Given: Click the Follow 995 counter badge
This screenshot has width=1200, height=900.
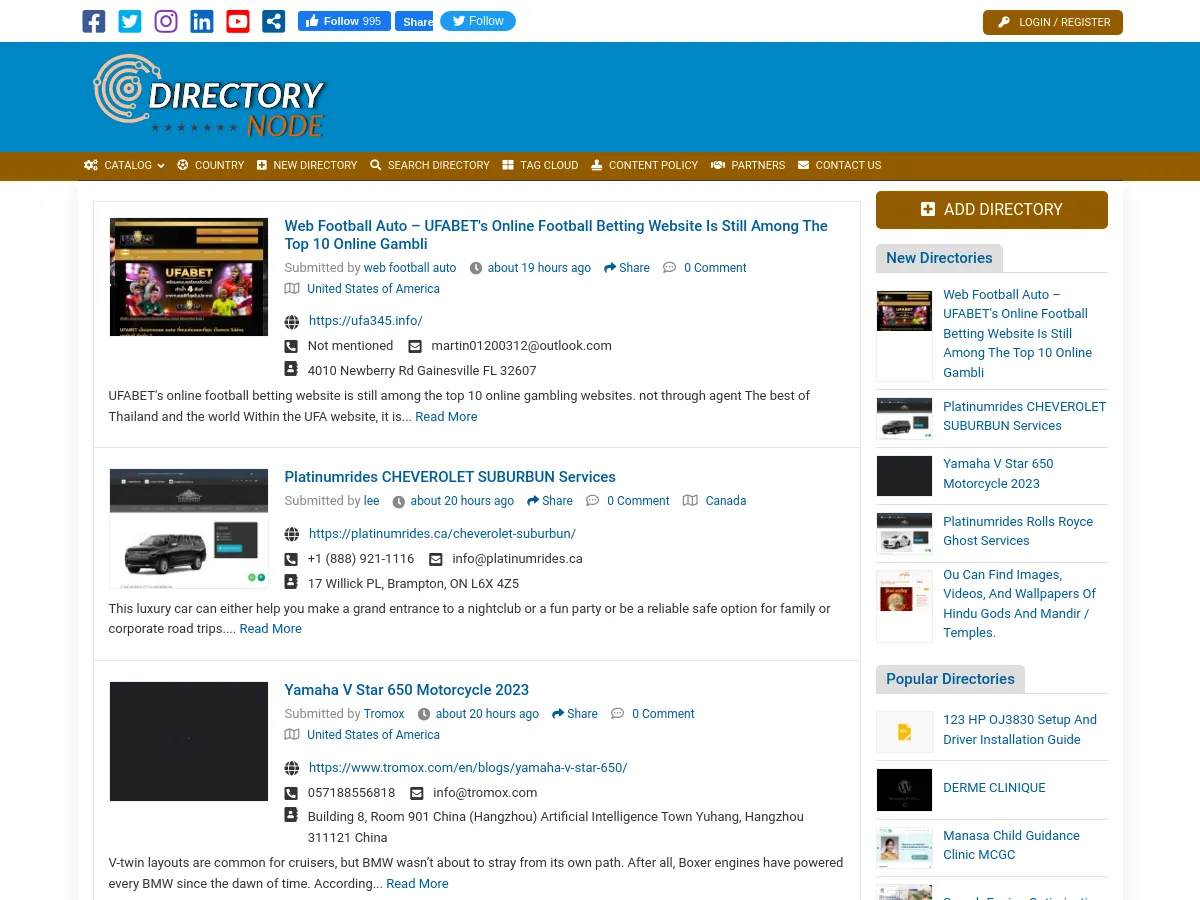Looking at the screenshot, I should click(x=371, y=21).
